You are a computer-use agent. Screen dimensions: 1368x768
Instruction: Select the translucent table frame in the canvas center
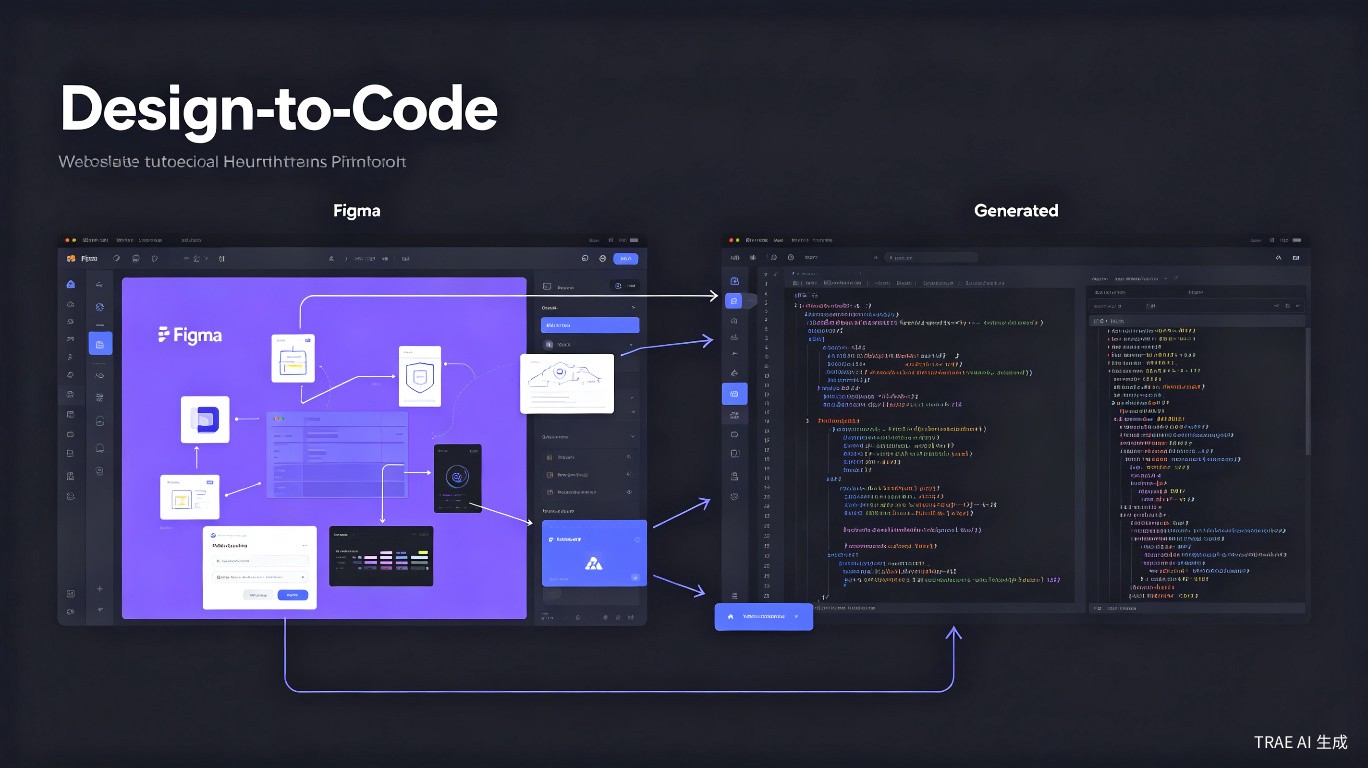tap(337, 455)
